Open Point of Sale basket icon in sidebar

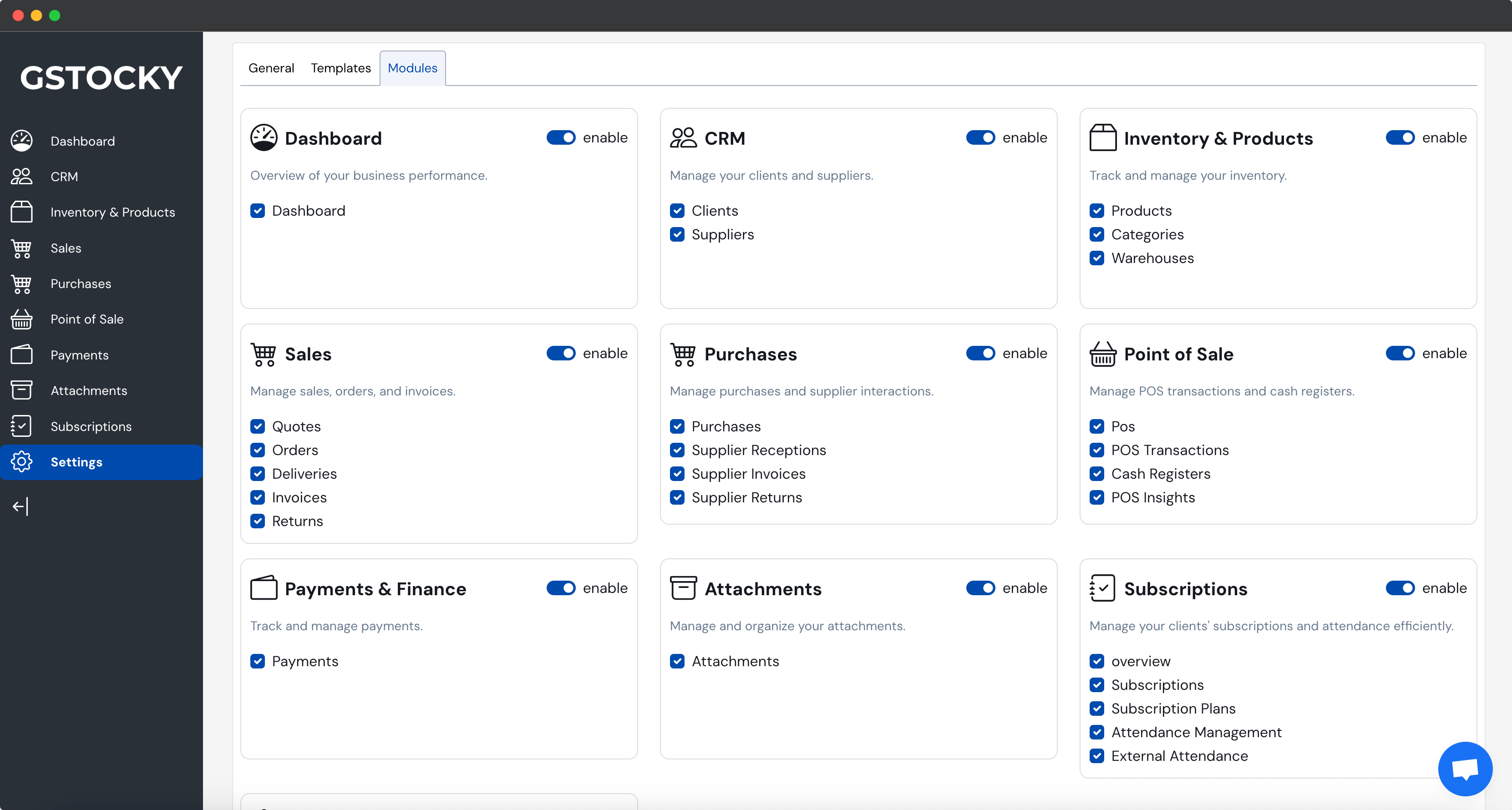22,319
